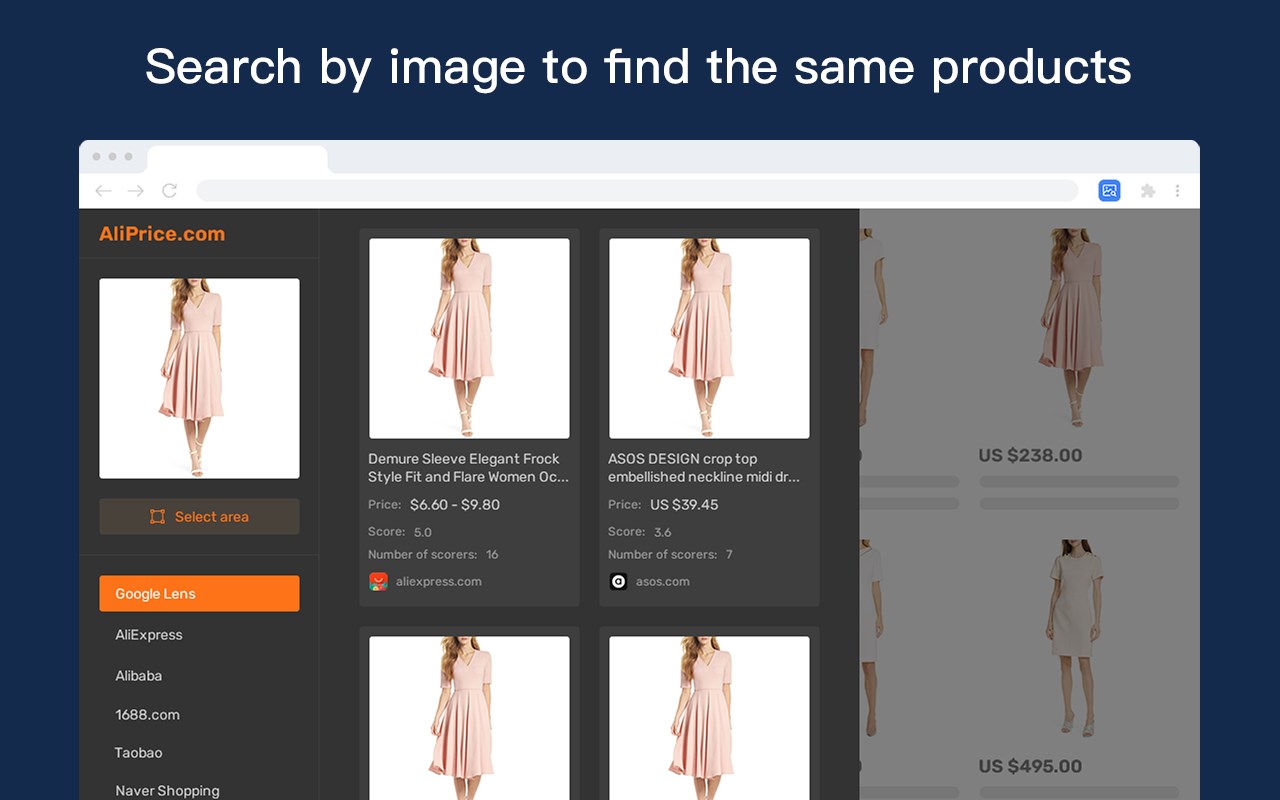Open result thumbnail below the Demure Sleeve card
Viewport: 1280px width, 800px height.
pyautogui.click(x=469, y=718)
